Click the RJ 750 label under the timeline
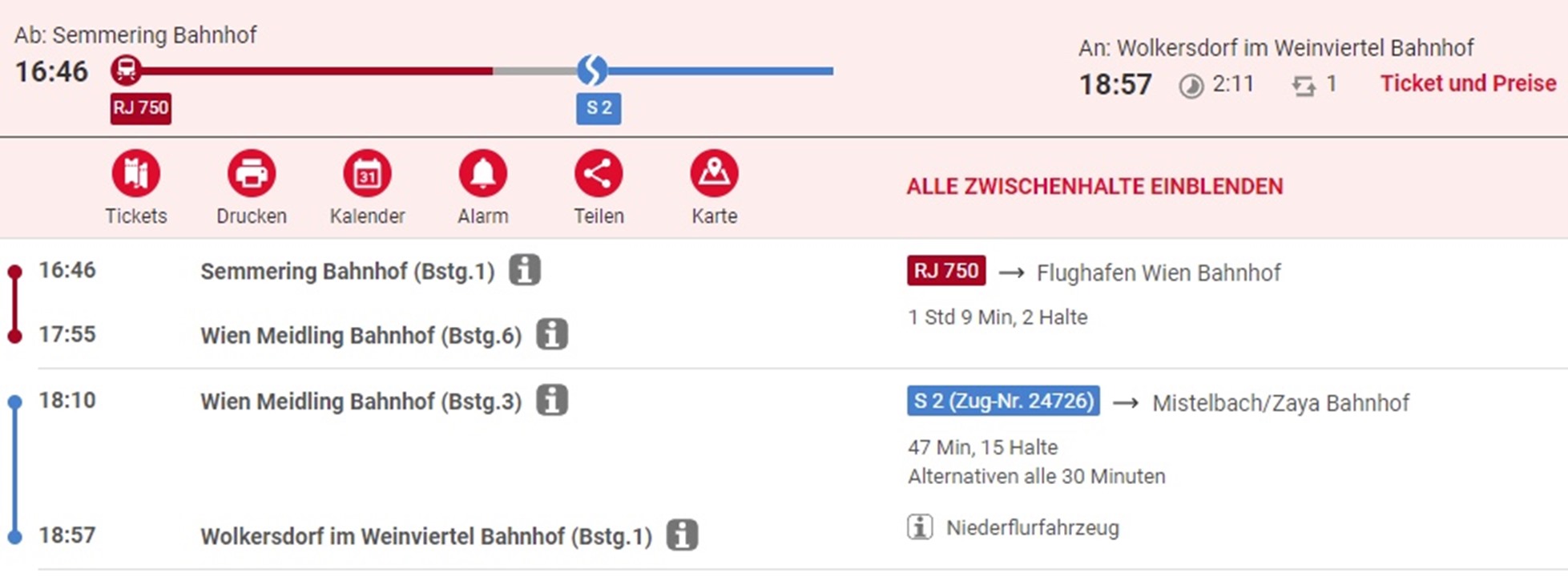 [141, 108]
